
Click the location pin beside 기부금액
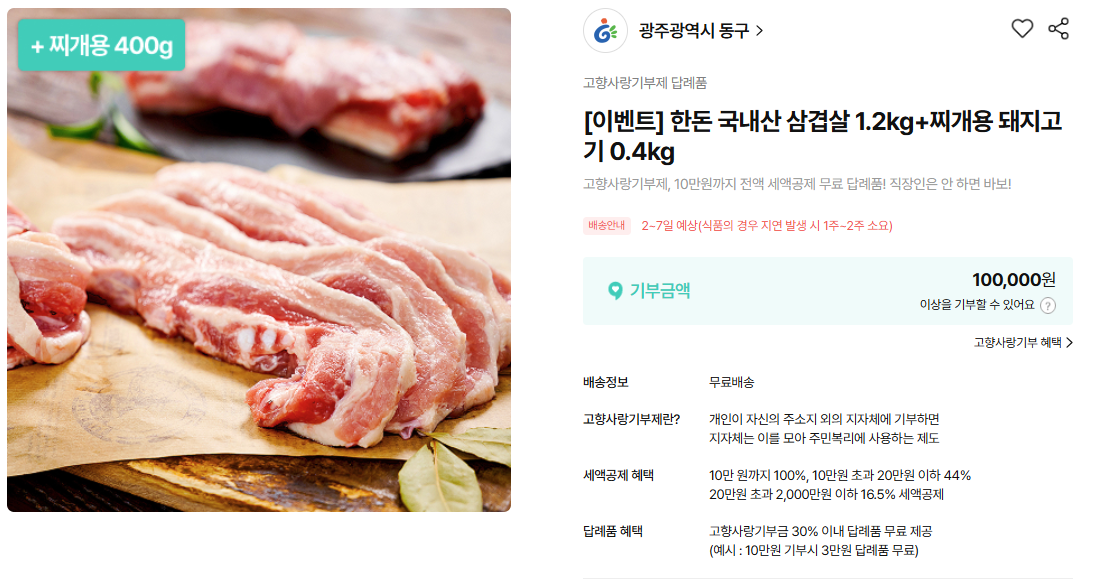pyautogui.click(x=615, y=291)
